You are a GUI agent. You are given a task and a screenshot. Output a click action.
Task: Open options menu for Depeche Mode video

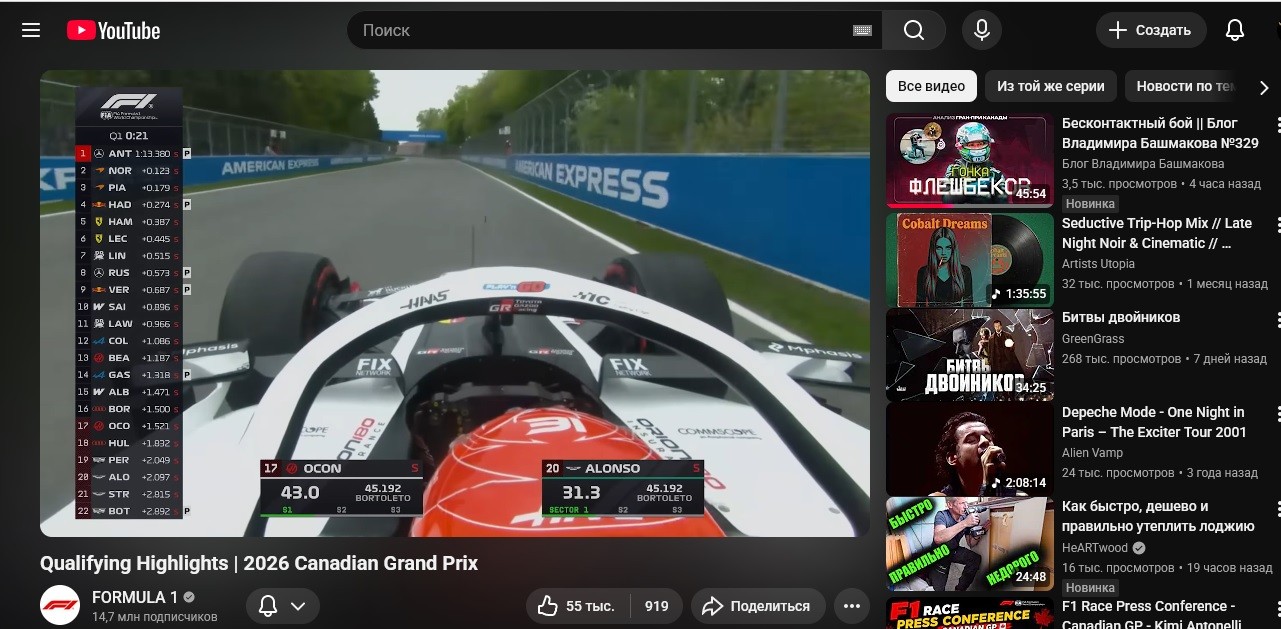click(x=1277, y=414)
